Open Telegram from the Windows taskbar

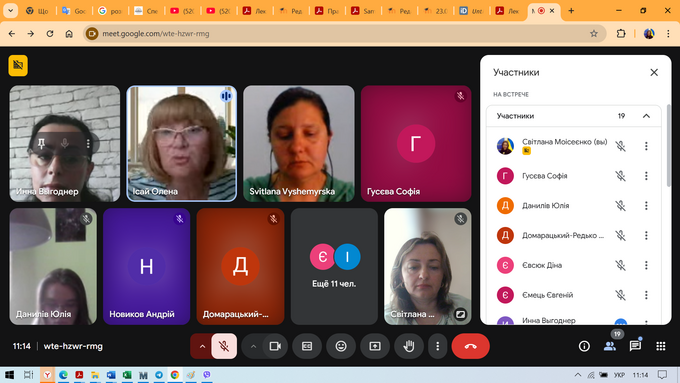[159, 375]
